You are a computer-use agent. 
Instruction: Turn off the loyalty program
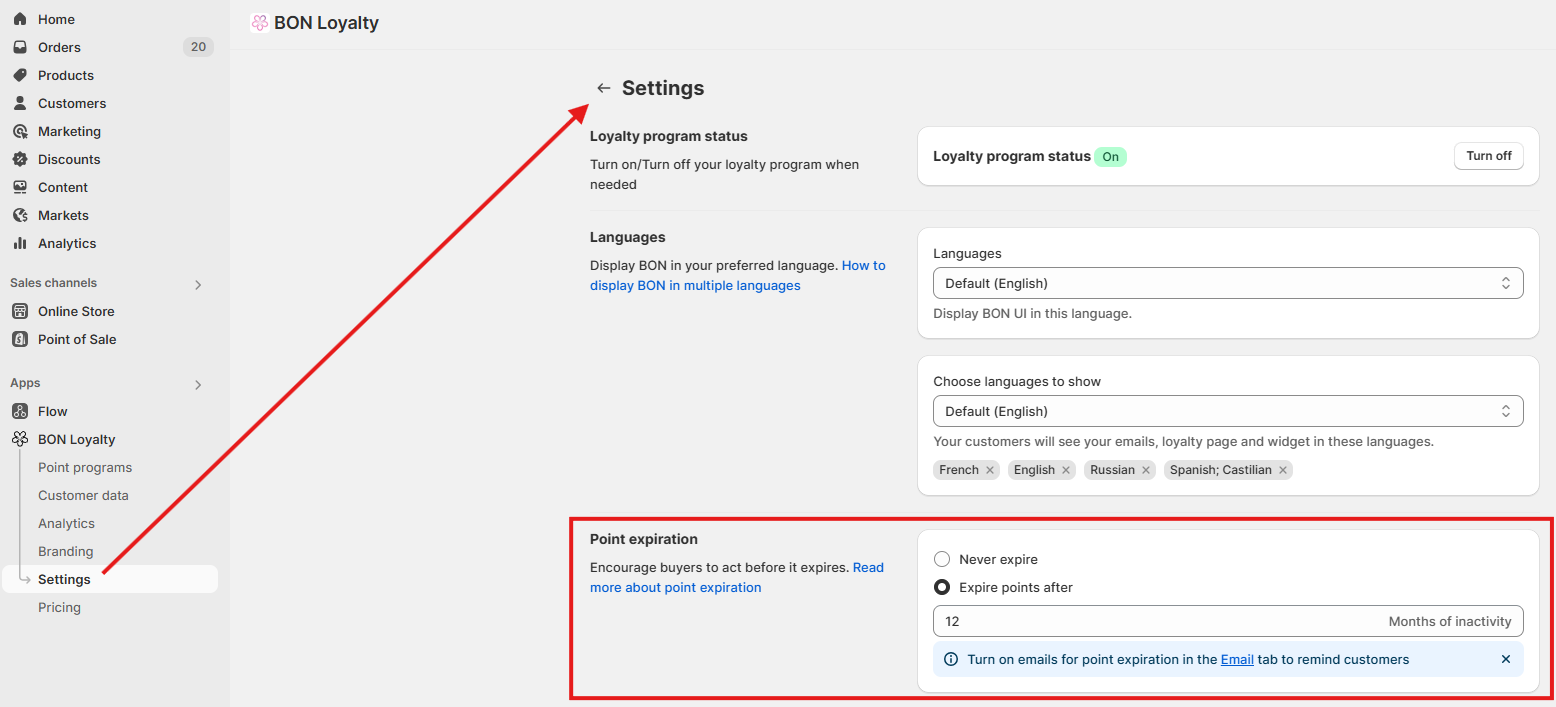pyautogui.click(x=1488, y=156)
